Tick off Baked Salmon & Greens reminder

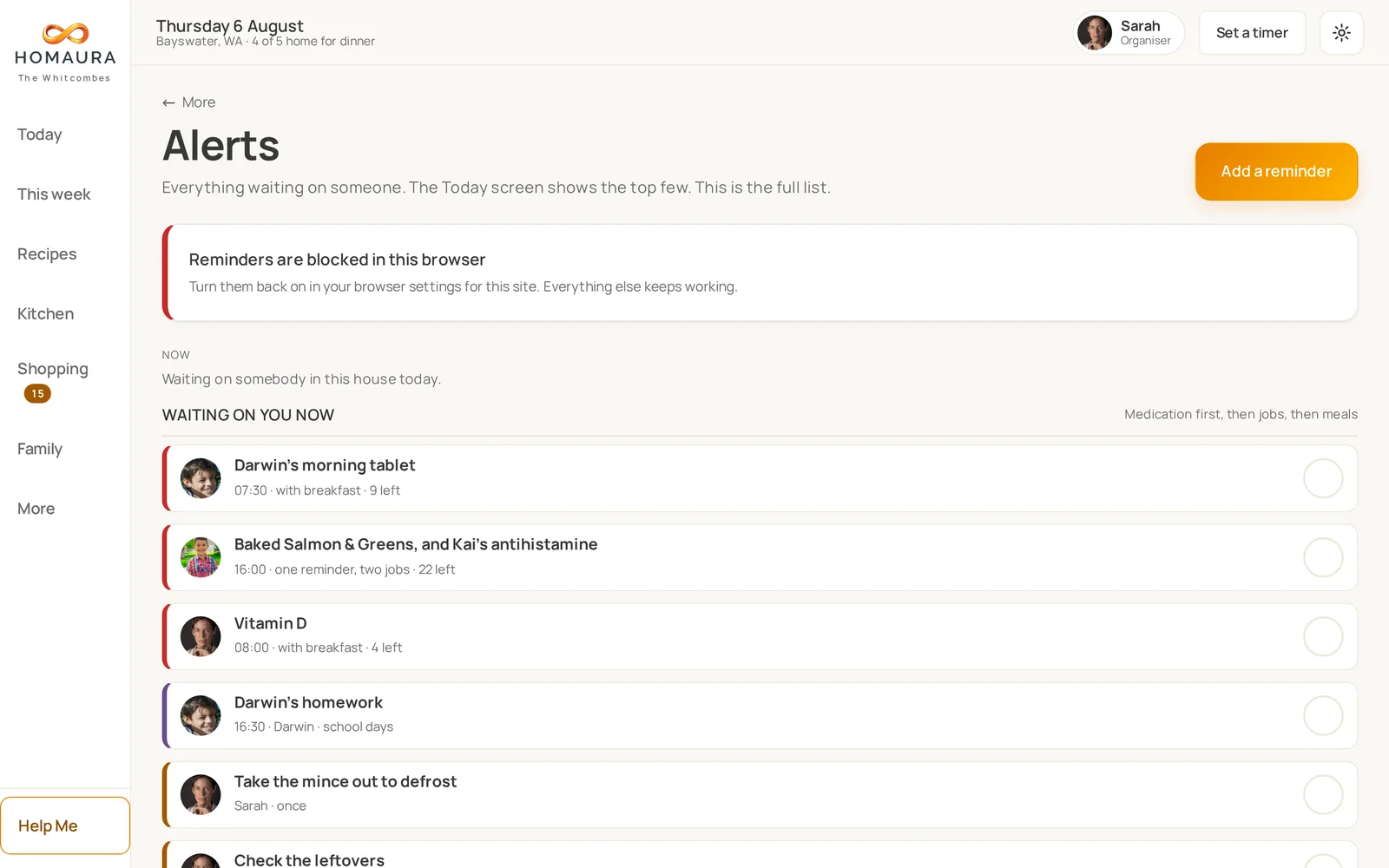(x=1323, y=557)
